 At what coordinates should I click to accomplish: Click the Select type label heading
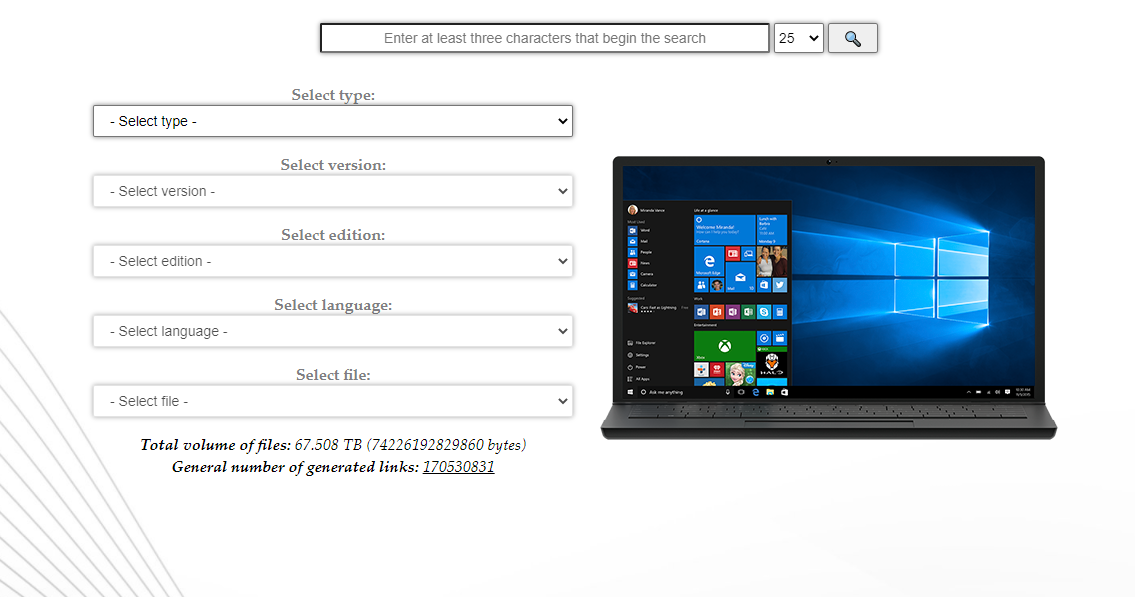click(333, 95)
